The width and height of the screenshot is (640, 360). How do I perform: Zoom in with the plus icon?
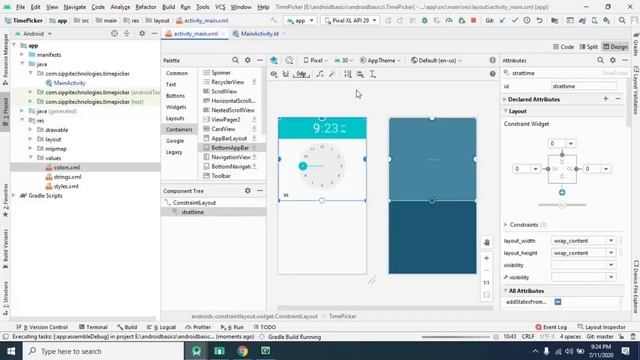click(x=487, y=258)
